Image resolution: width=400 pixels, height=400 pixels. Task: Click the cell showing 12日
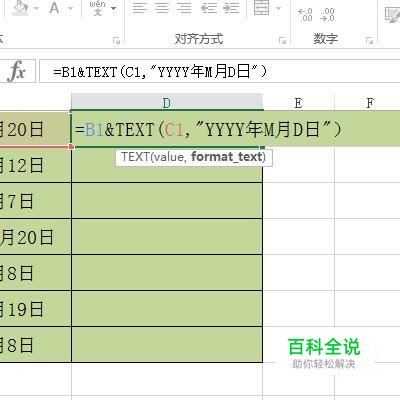pos(35,165)
